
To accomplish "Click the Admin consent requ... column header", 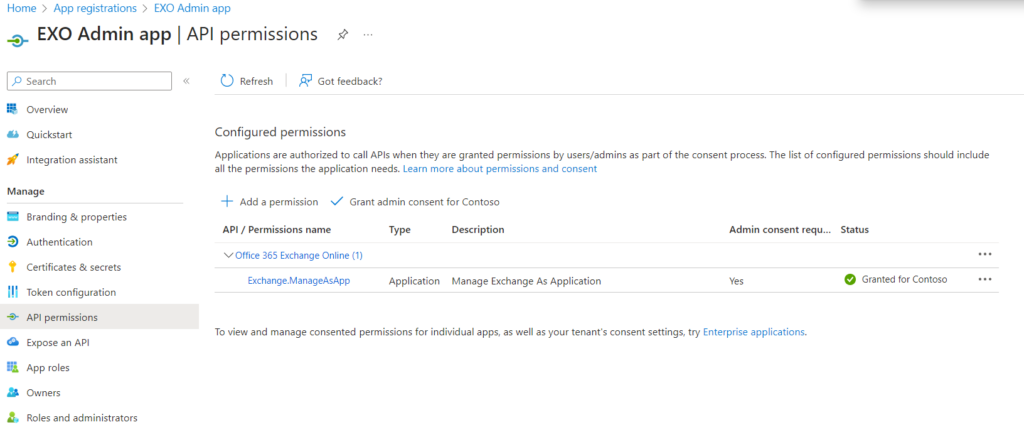I will pos(780,230).
